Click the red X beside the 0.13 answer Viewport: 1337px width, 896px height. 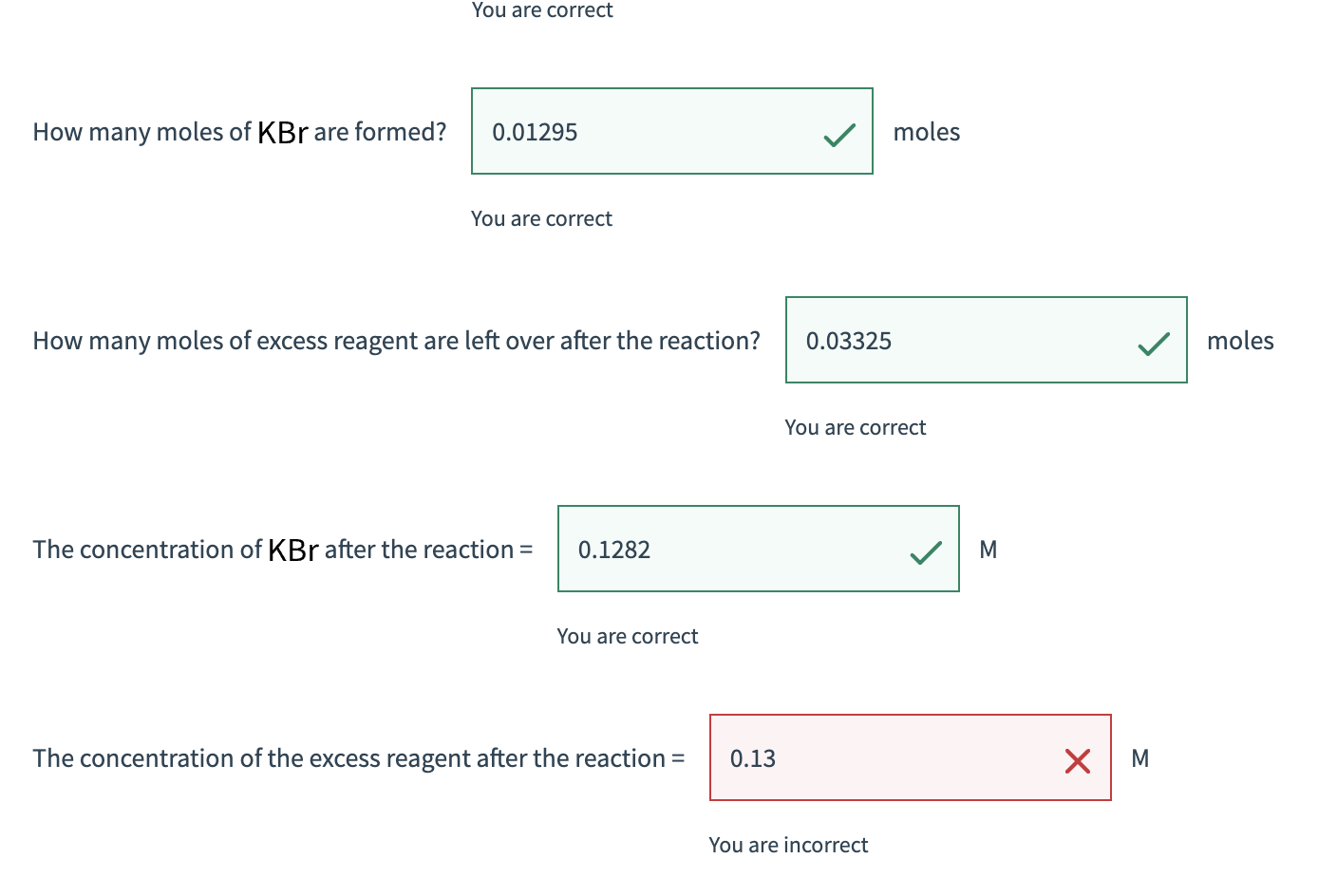point(1077,761)
